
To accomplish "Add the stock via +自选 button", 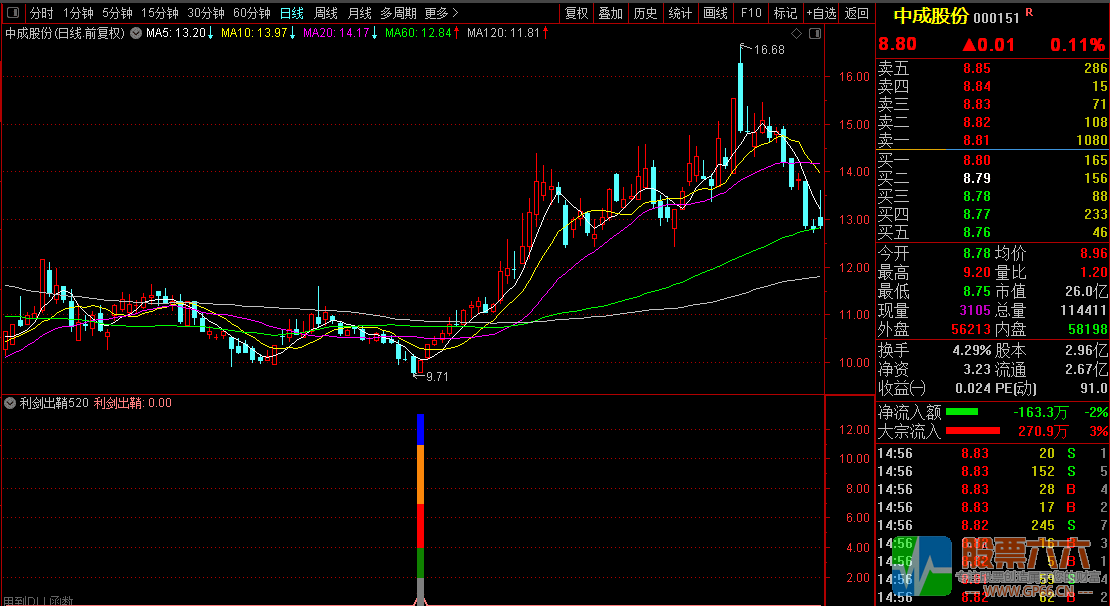I will tap(820, 13).
